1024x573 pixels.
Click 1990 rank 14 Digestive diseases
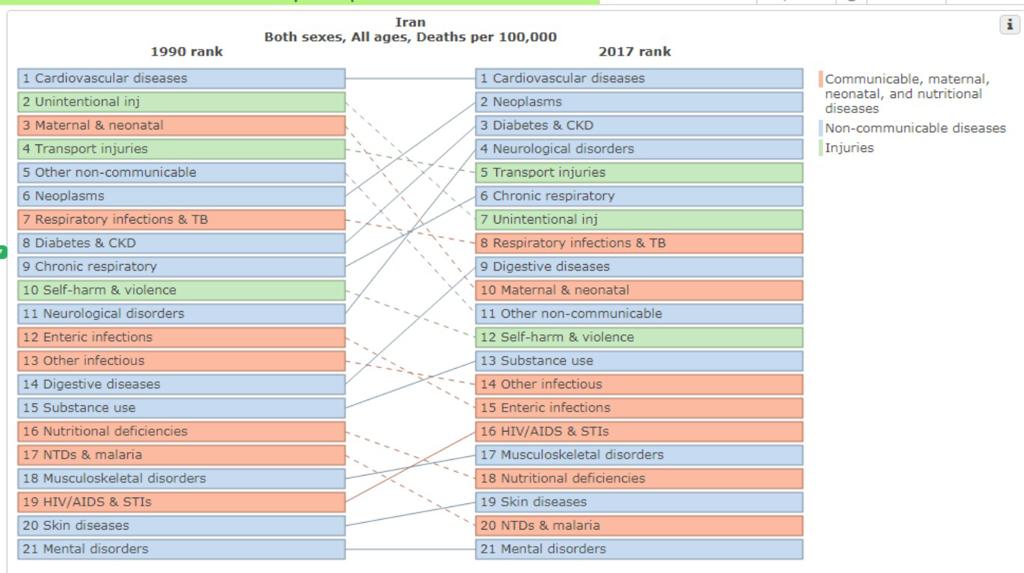[x=182, y=384]
